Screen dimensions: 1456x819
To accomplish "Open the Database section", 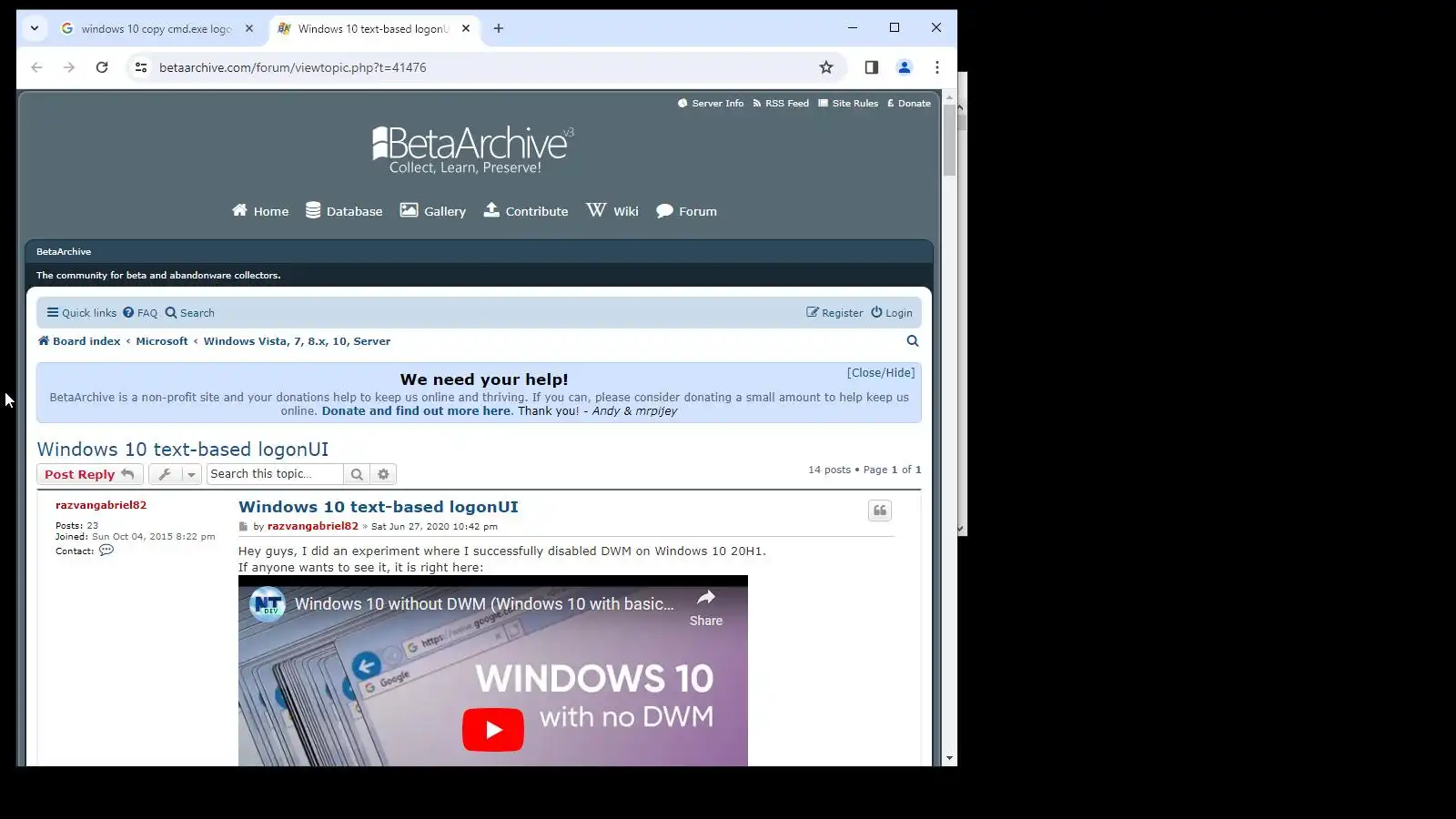I will [x=344, y=211].
